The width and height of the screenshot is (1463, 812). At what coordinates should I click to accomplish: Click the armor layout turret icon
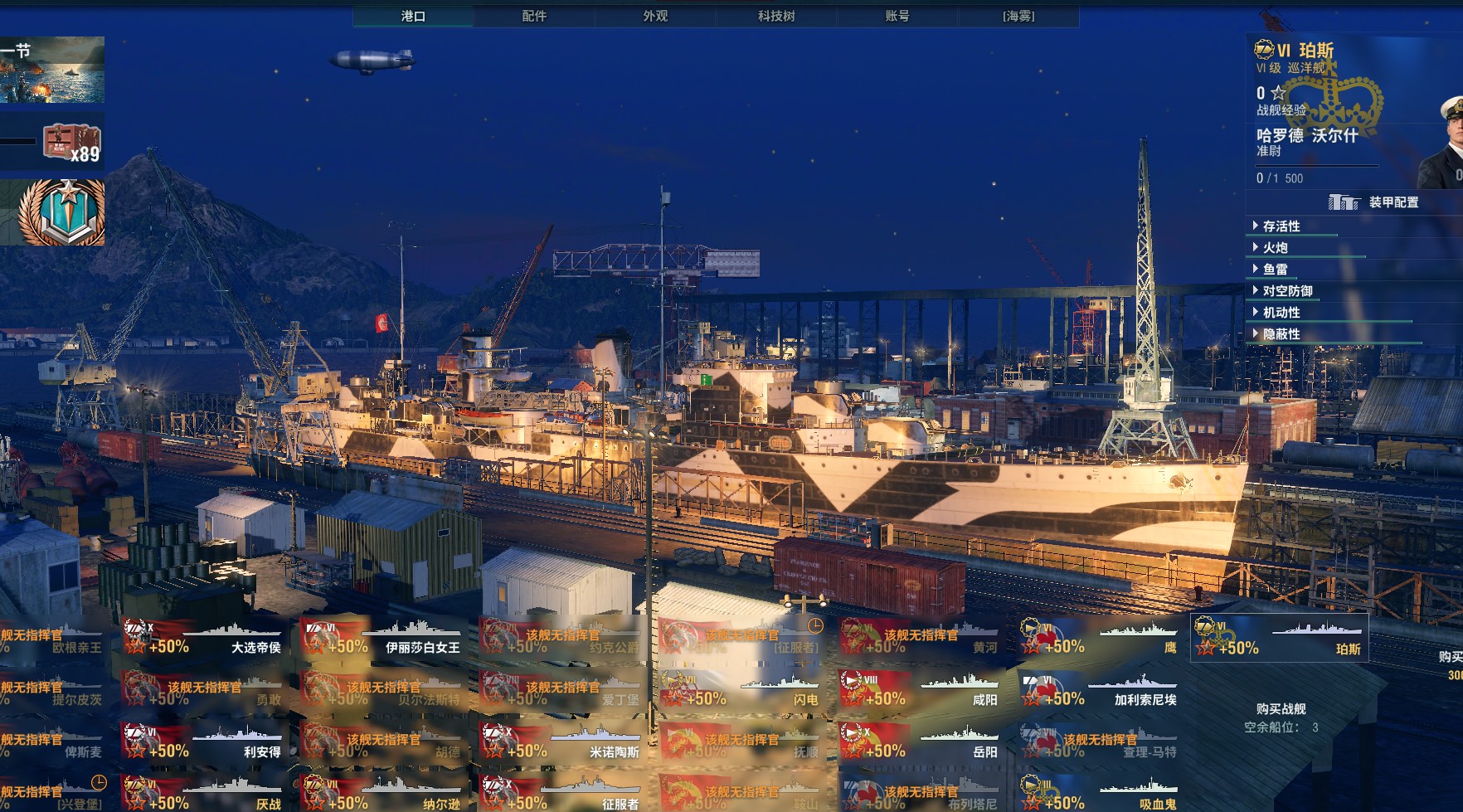point(1343,202)
